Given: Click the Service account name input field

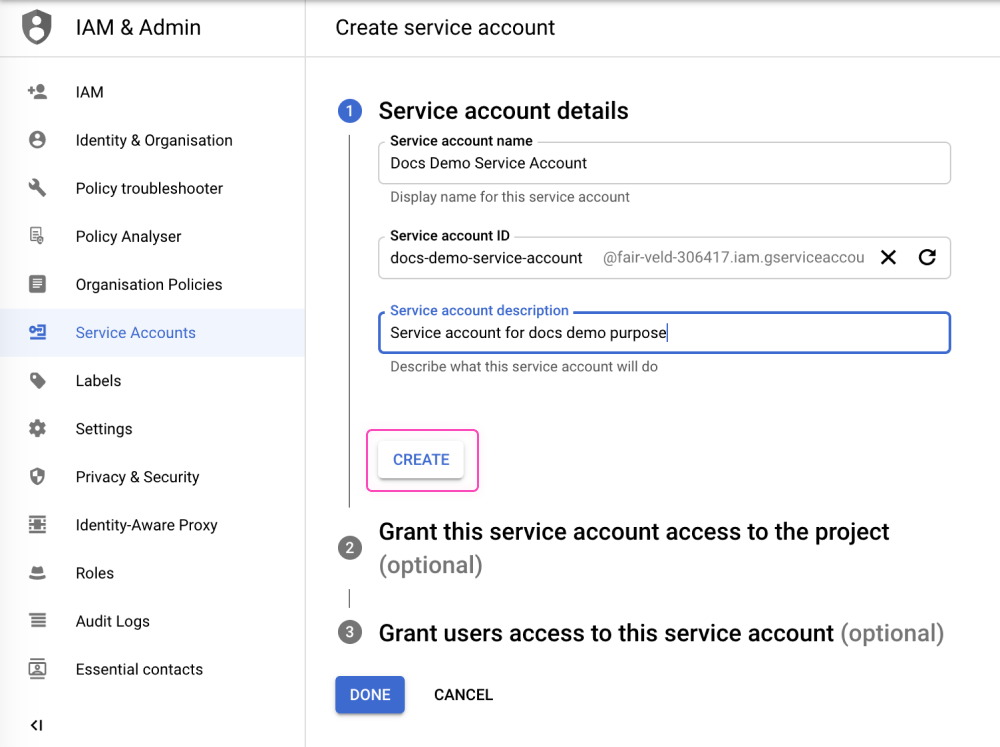Looking at the screenshot, I should tap(664, 162).
